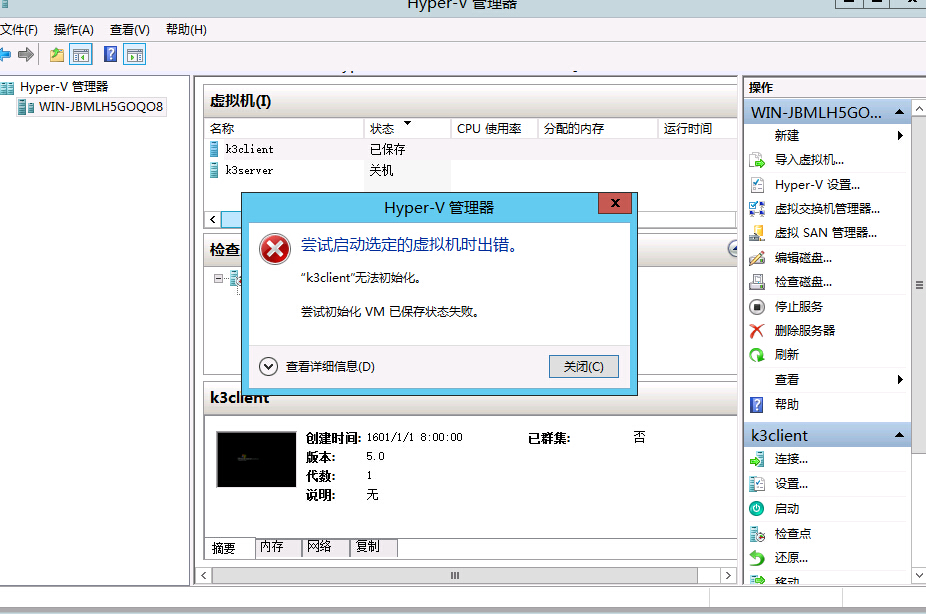Viewport: 926px width, 614px height.
Task: Click 设置... icon under k3client
Action: (x=757, y=484)
